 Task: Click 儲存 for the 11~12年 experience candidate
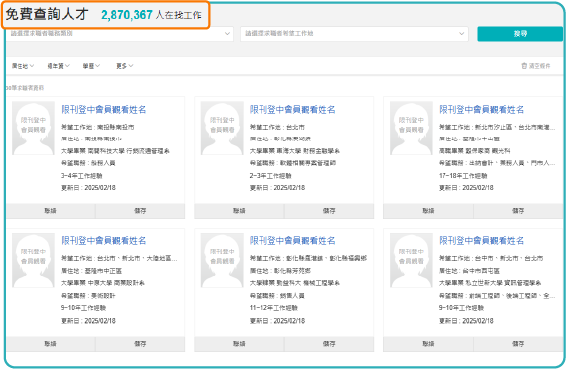click(329, 344)
